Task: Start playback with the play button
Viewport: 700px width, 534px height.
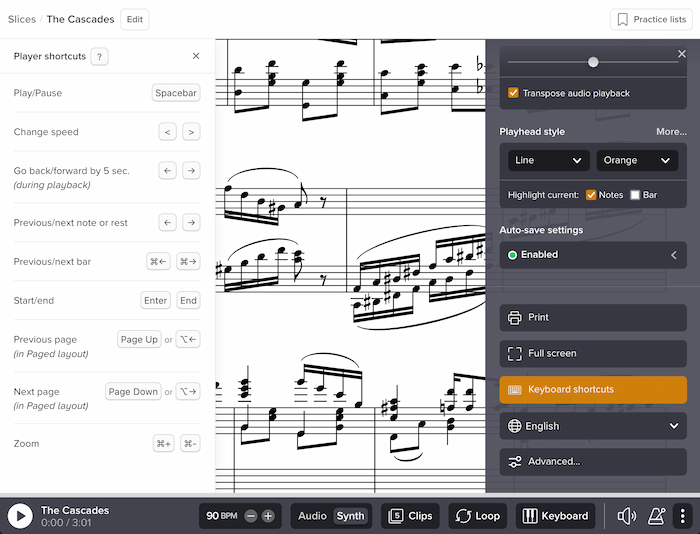Action: pyautogui.click(x=20, y=516)
